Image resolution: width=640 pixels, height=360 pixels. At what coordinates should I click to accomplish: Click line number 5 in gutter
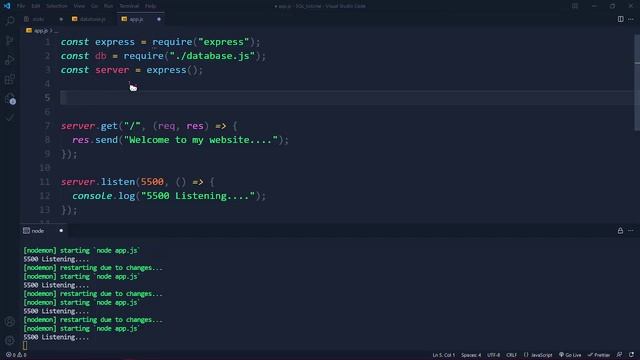[x=47, y=98]
